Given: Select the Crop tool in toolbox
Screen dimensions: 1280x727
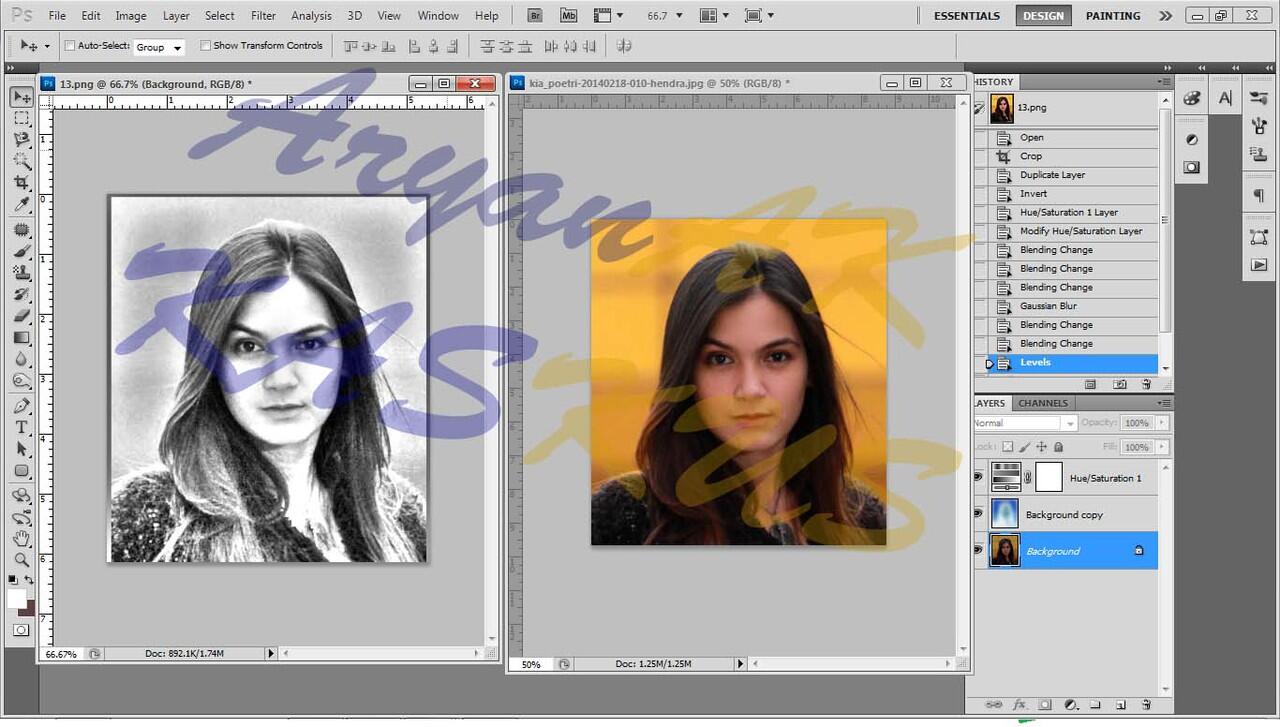Looking at the screenshot, I should click(x=21, y=183).
